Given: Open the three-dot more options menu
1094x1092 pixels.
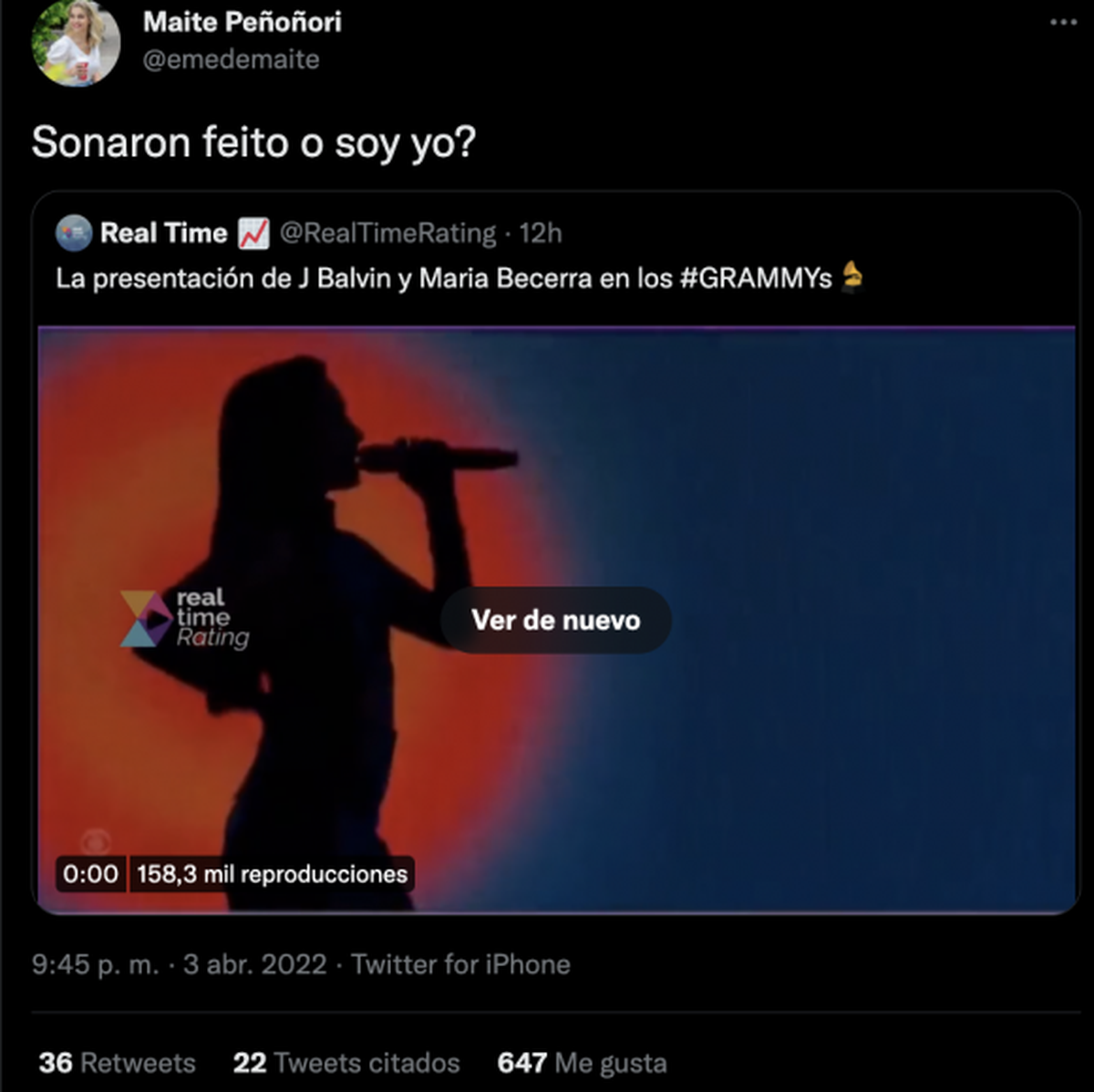Looking at the screenshot, I should (1063, 23).
